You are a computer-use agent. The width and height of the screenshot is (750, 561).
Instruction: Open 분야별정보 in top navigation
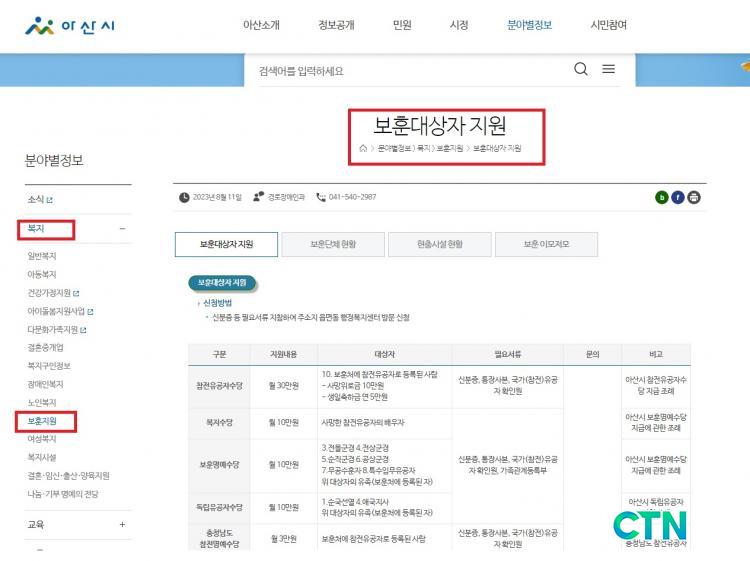[x=529, y=25]
